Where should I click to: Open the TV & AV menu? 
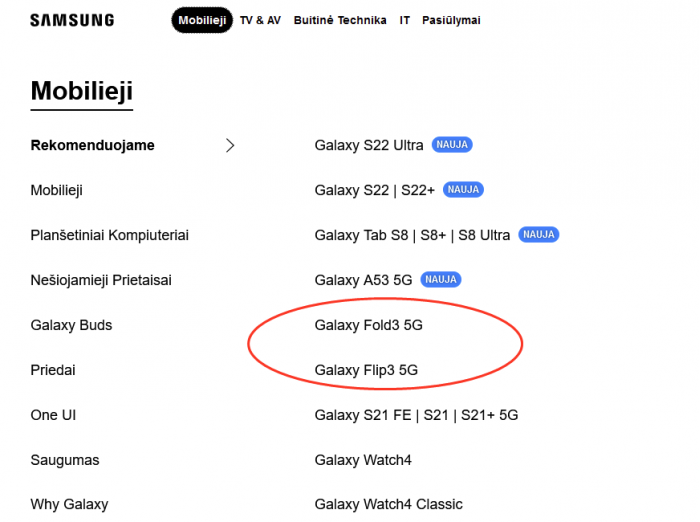[x=260, y=20]
